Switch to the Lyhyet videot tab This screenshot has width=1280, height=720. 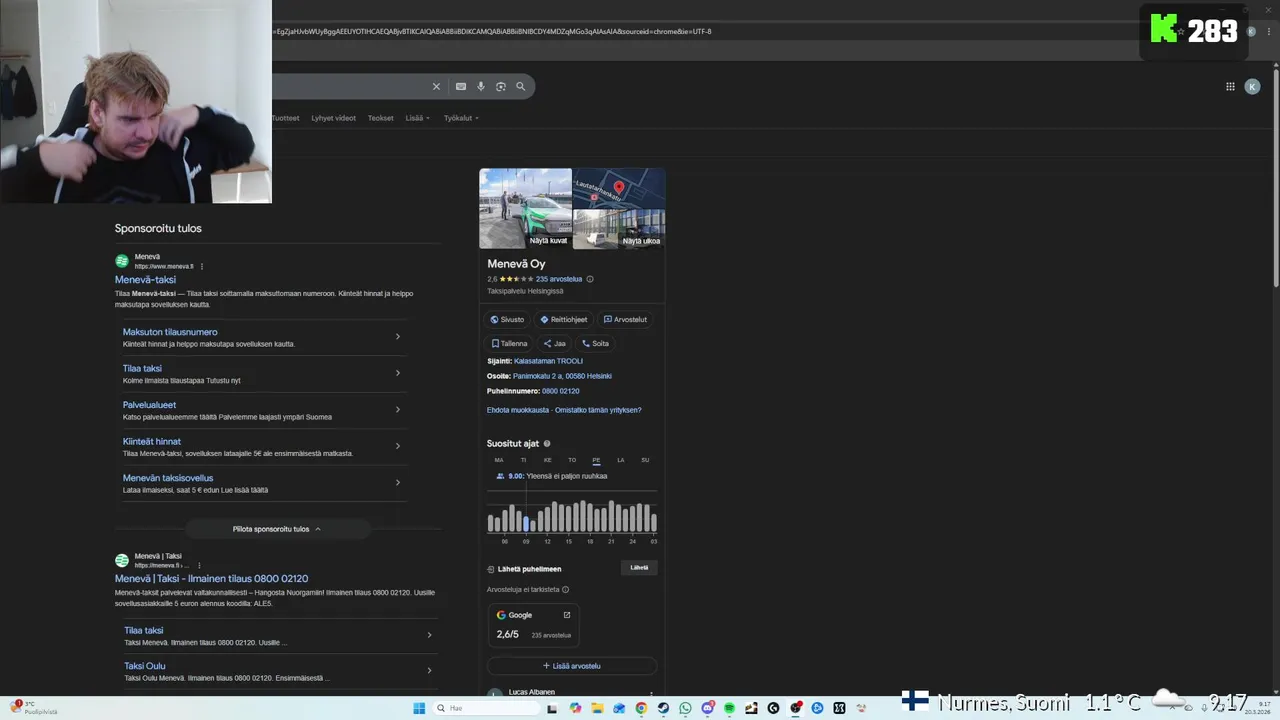333,118
